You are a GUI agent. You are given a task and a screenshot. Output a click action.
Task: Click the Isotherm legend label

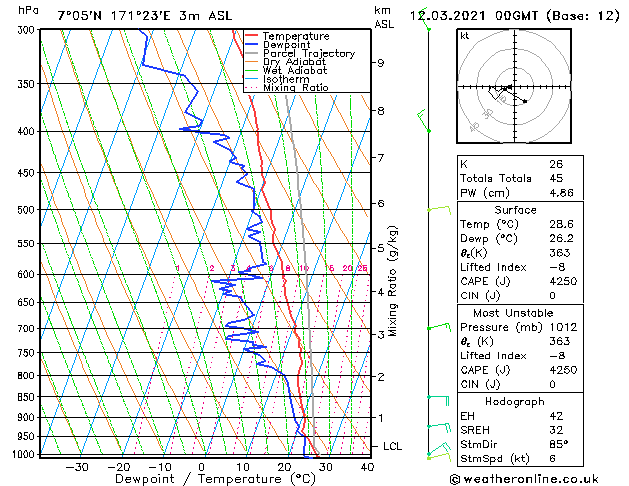click(x=286, y=79)
